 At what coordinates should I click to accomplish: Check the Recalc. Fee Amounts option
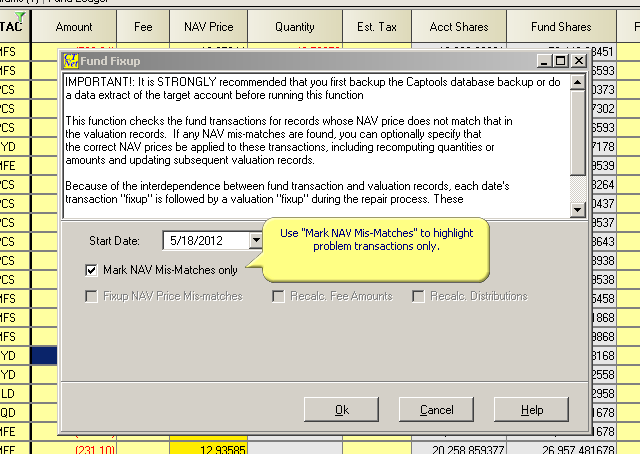point(279,296)
